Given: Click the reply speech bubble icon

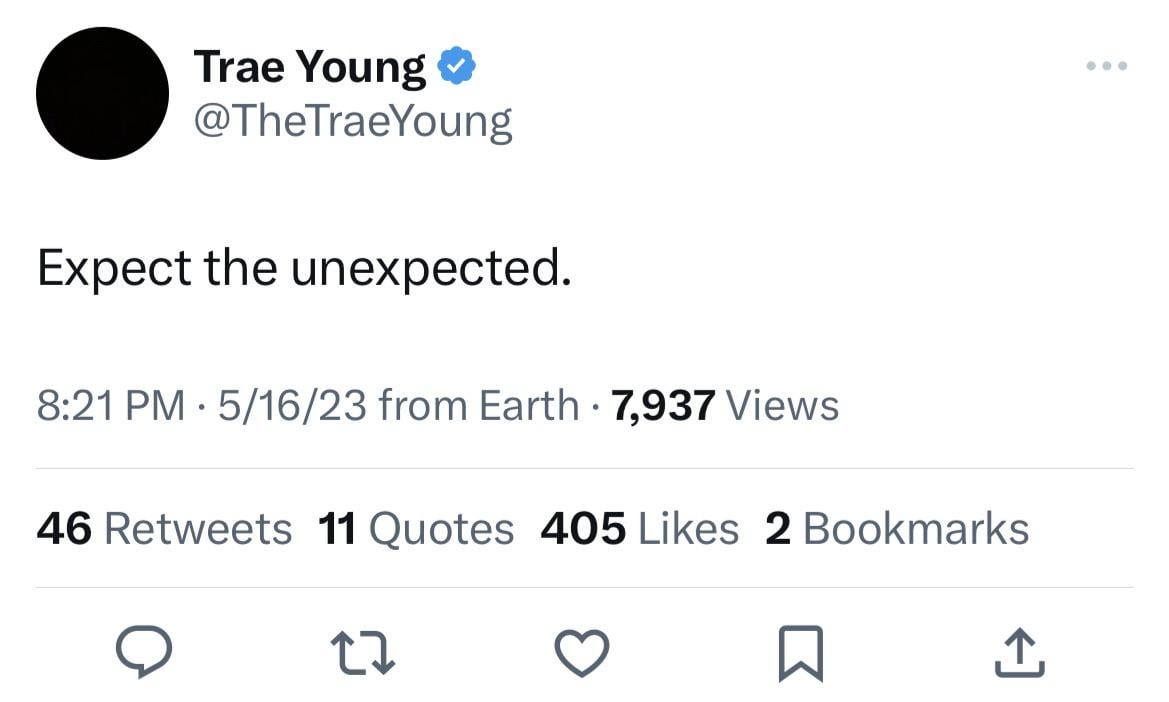Looking at the screenshot, I should [x=145, y=653].
